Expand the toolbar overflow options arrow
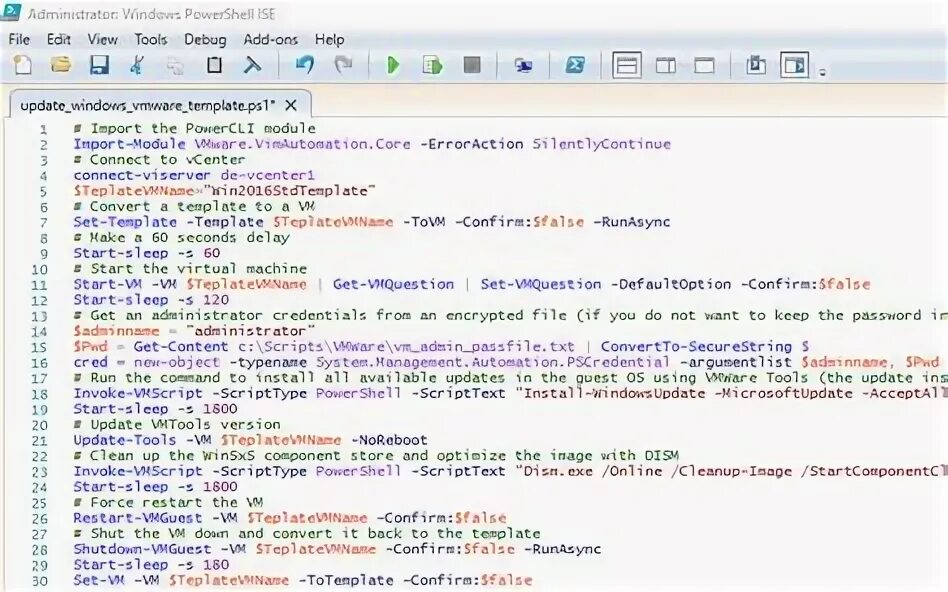The image size is (948, 592). point(822,72)
